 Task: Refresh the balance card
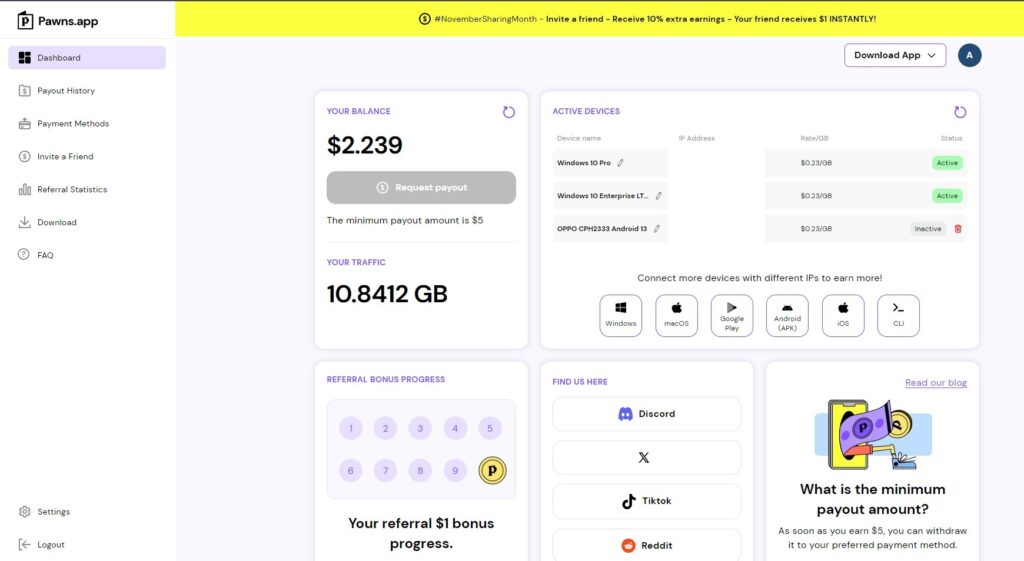[x=509, y=112]
